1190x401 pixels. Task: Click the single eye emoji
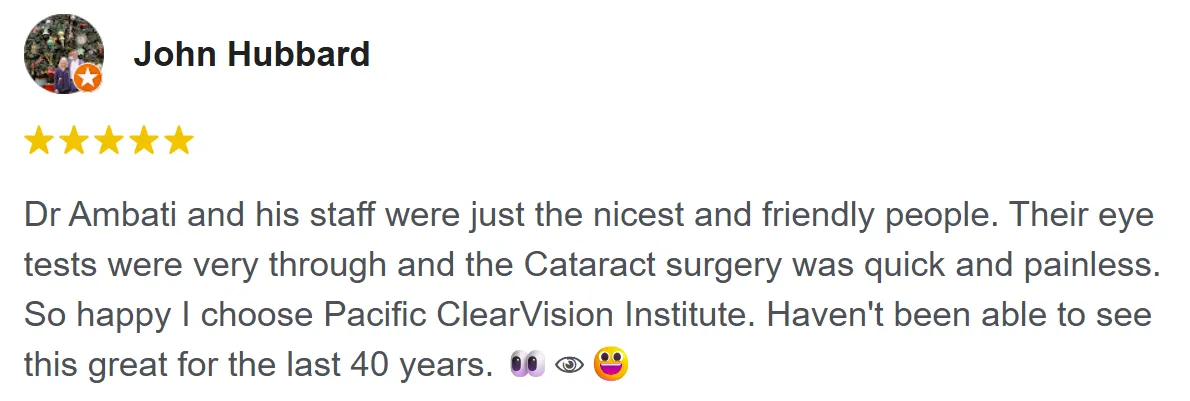click(569, 366)
